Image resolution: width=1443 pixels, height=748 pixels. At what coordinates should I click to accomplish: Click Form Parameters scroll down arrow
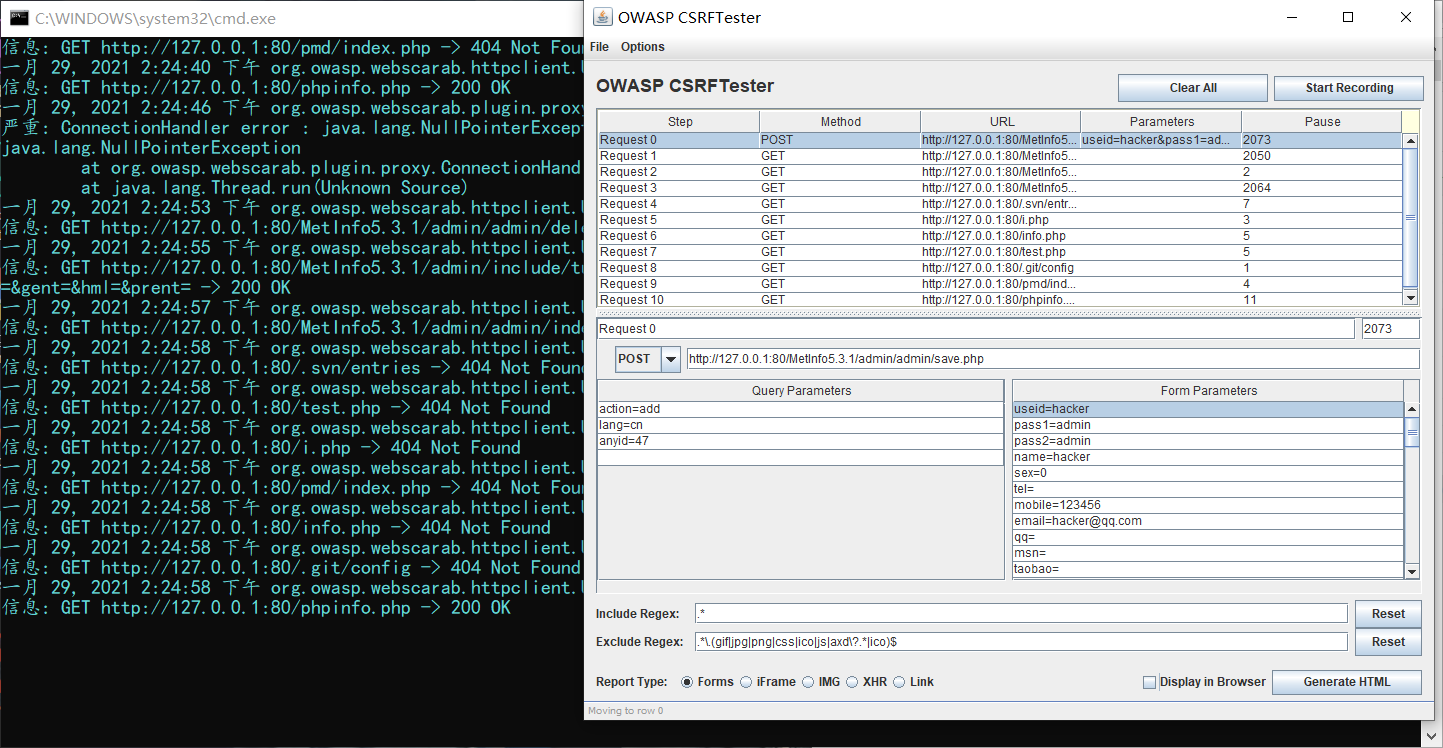1412,571
